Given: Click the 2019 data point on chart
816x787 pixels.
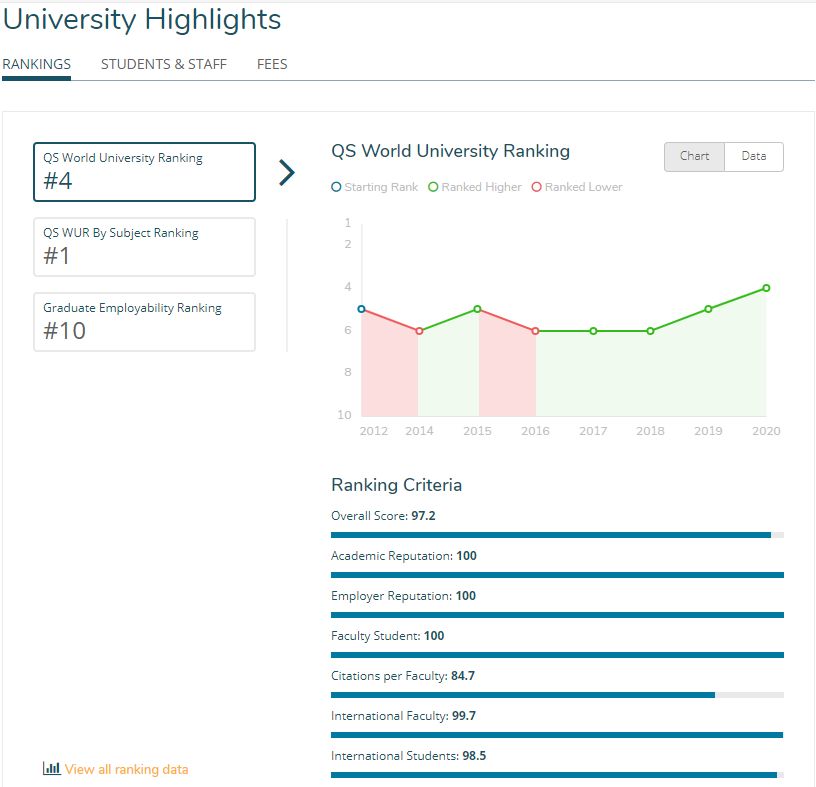Looking at the screenshot, I should pyautogui.click(x=708, y=309).
